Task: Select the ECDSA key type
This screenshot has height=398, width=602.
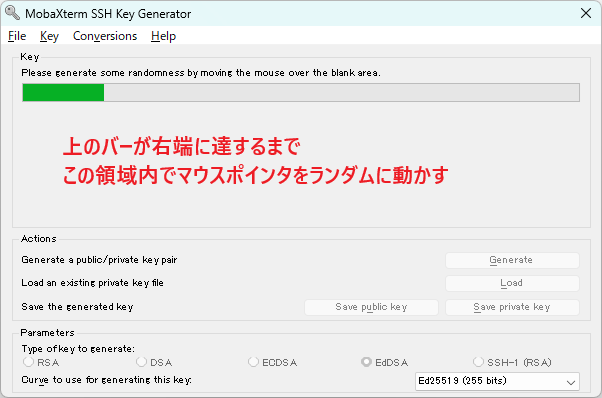Action: pos(273,362)
